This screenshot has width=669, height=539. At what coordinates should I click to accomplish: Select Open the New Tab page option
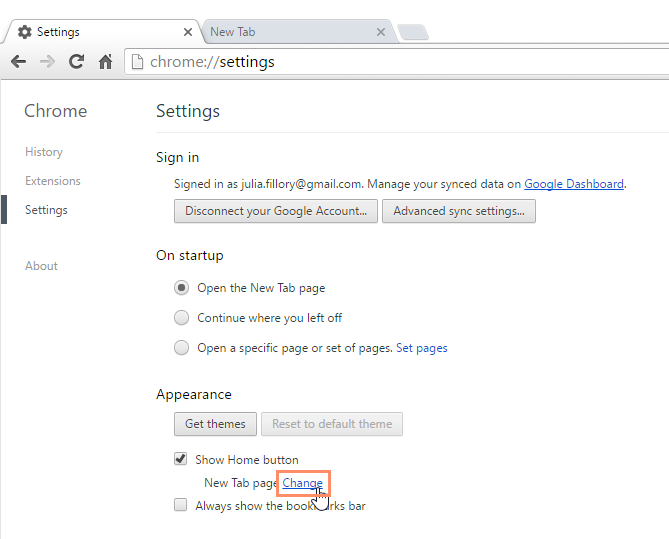coord(181,288)
